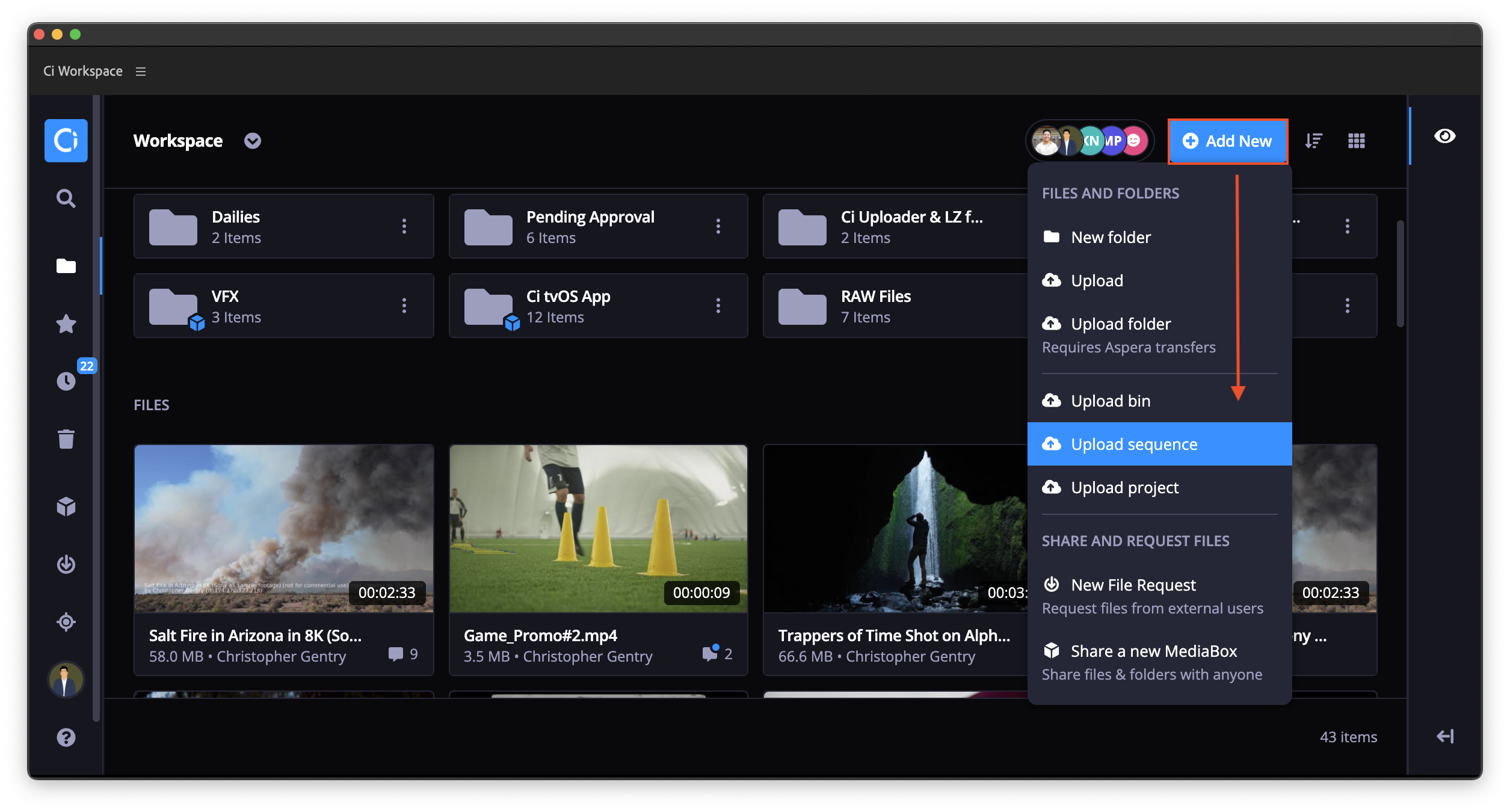The image size is (1510, 812).
Task: Select the MediaBox cube icon in sidebar
Action: tap(66, 506)
